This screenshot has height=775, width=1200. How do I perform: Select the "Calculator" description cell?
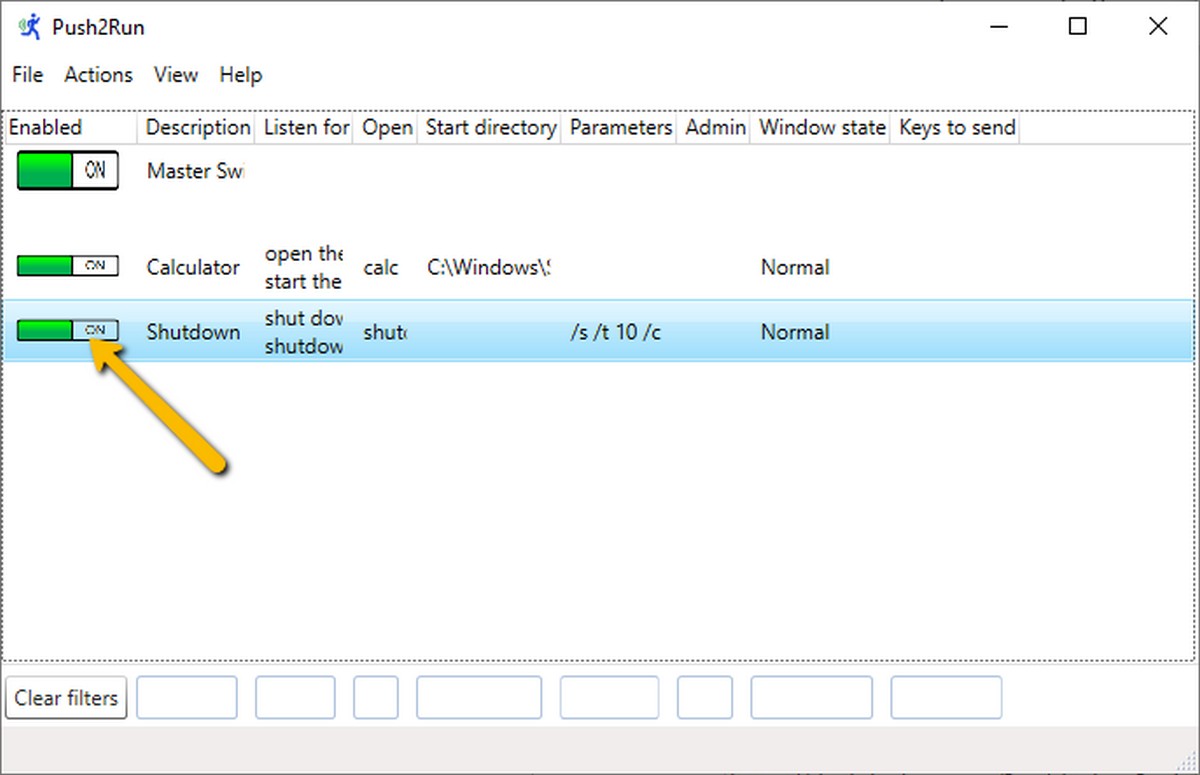(x=194, y=267)
